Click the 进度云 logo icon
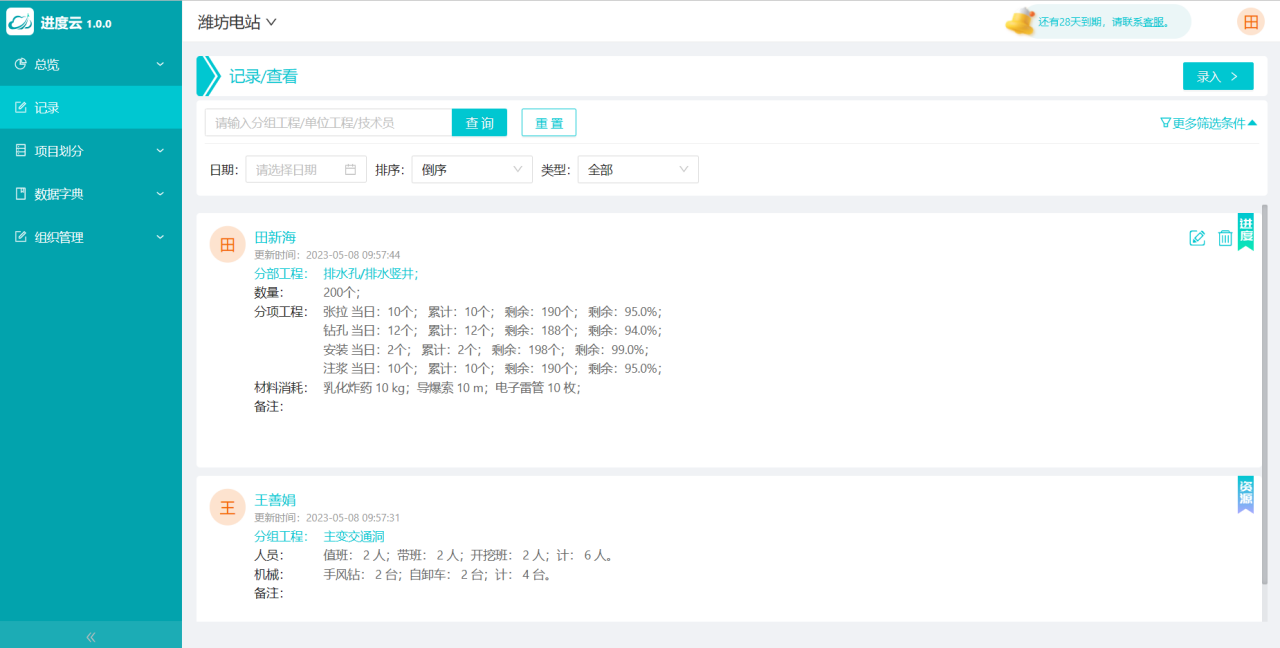Image resolution: width=1280 pixels, height=648 pixels. pos(20,22)
